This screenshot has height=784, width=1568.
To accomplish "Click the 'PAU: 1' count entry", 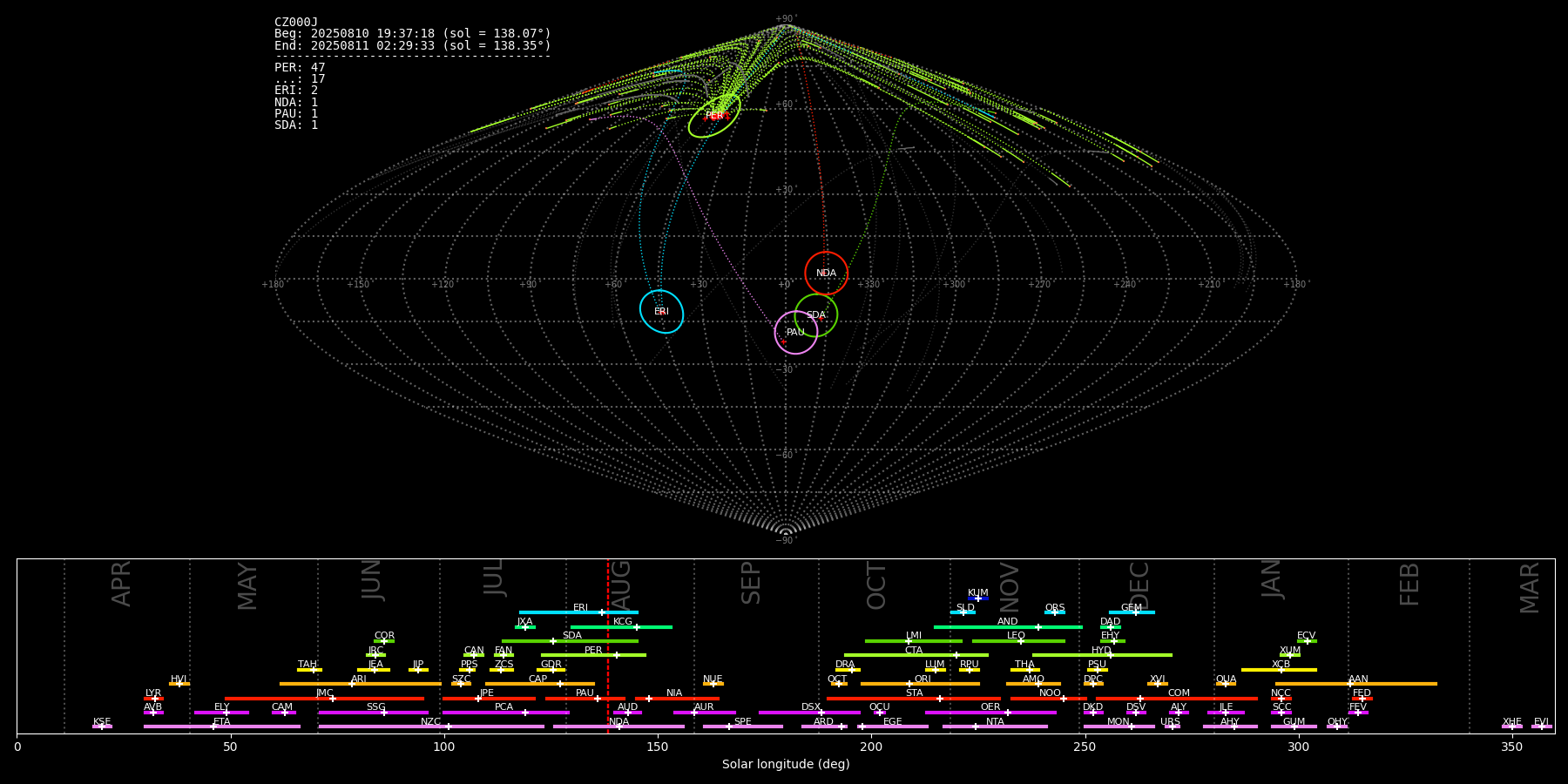I will 296,113.
